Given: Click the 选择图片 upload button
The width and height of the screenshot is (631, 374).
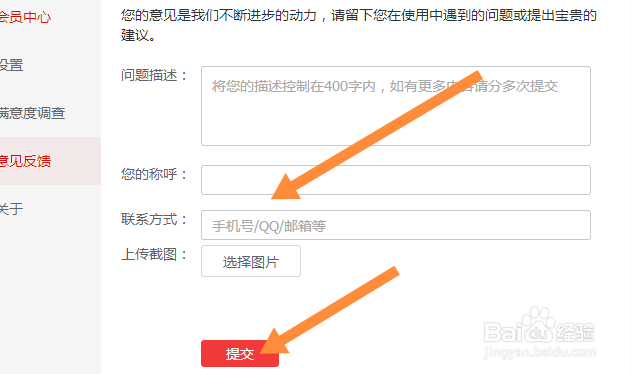Looking at the screenshot, I should (251, 261).
